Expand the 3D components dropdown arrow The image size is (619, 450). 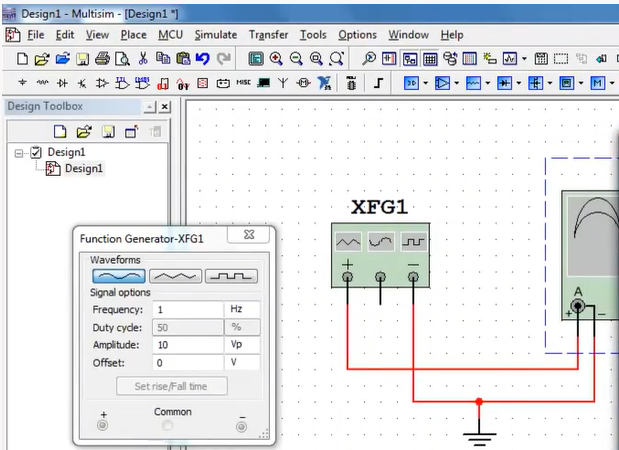click(426, 83)
